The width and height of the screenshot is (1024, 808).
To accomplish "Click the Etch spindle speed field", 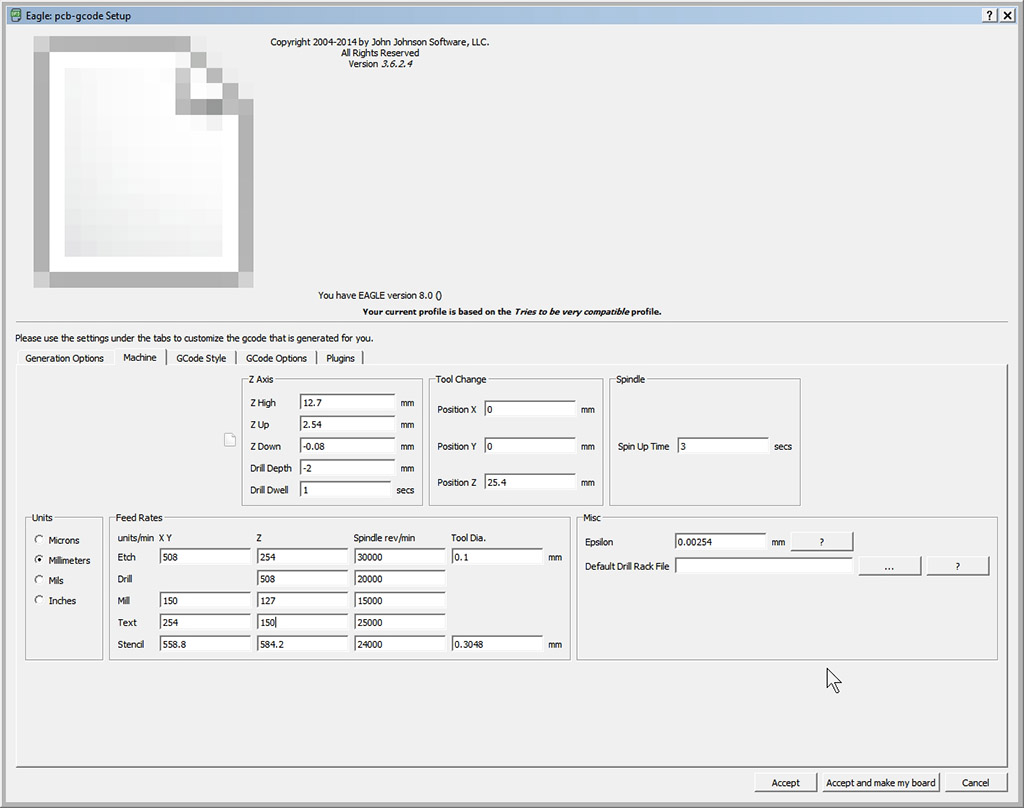I will pyautogui.click(x=400, y=557).
